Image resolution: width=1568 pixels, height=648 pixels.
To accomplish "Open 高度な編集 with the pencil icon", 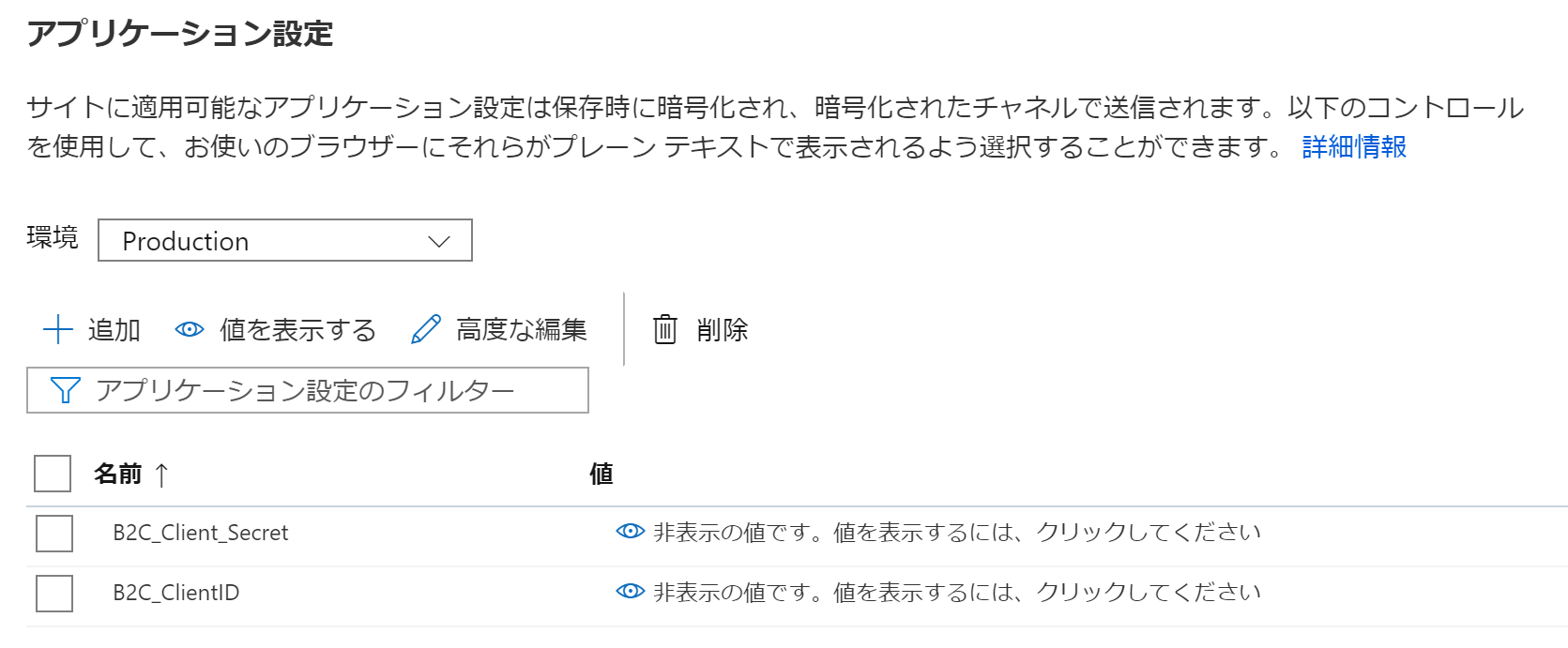I will 428,329.
